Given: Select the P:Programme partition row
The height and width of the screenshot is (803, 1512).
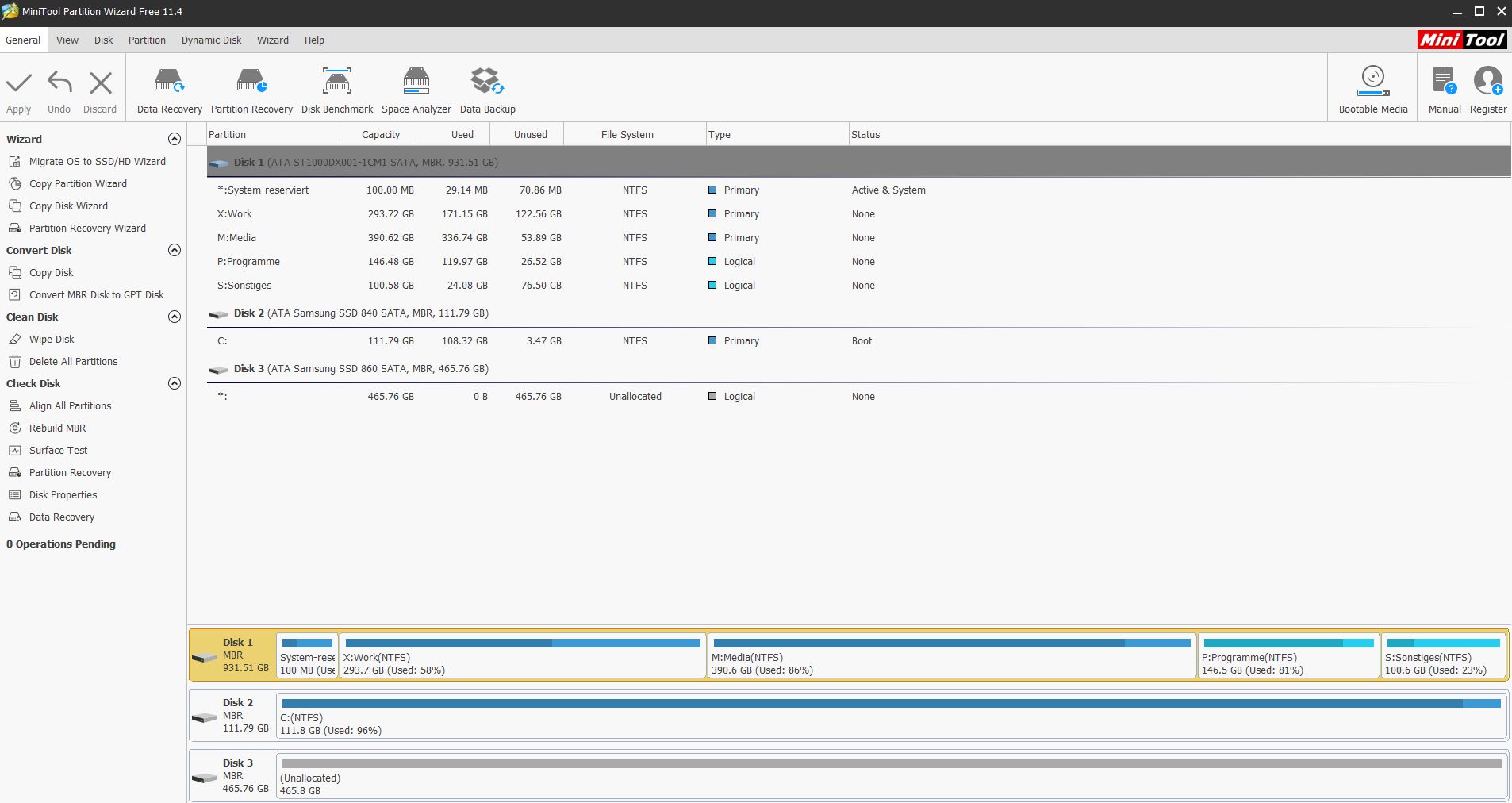Looking at the screenshot, I should click(859, 262).
